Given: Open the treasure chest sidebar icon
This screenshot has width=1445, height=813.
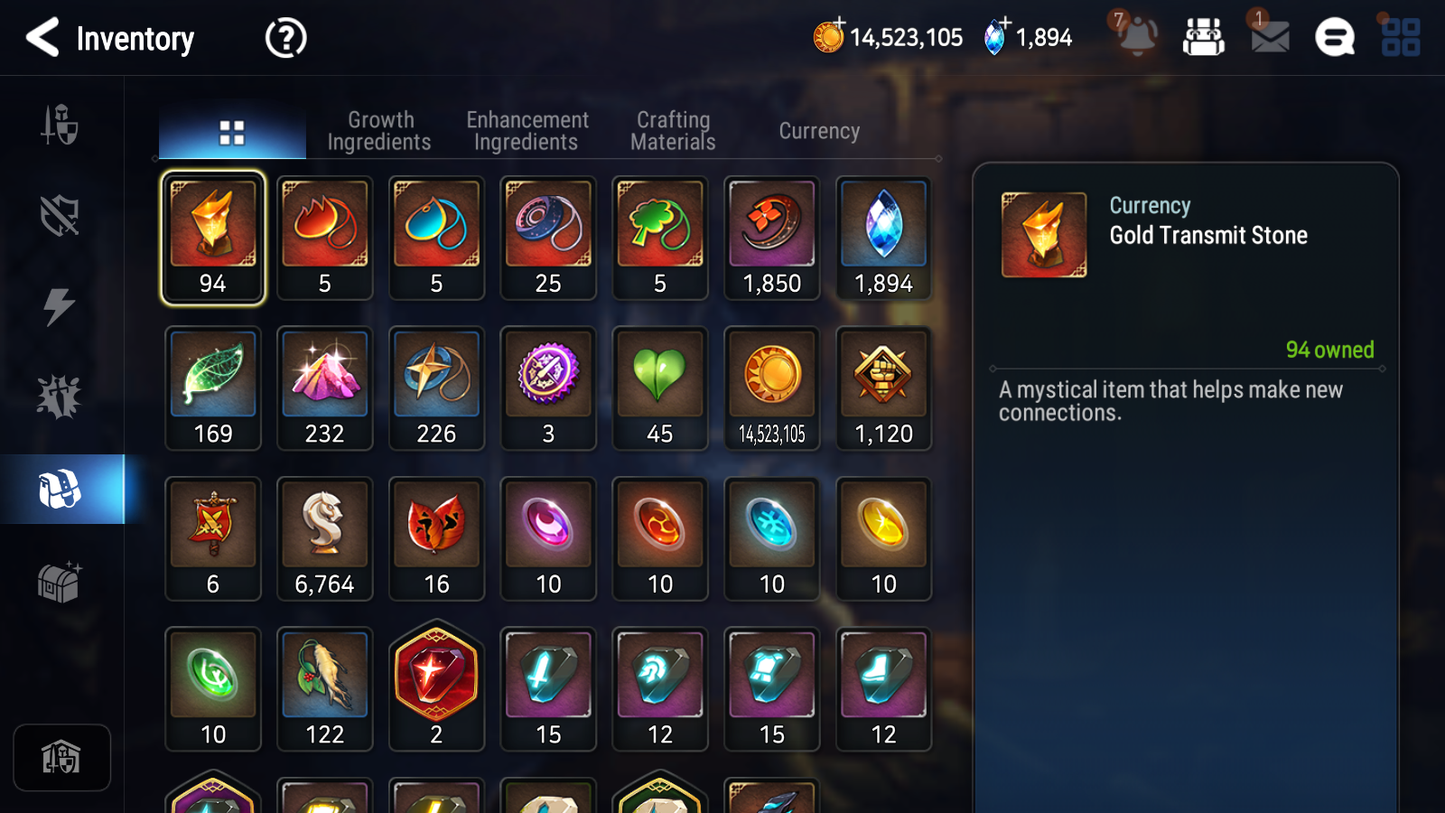Looking at the screenshot, I should (x=59, y=582).
